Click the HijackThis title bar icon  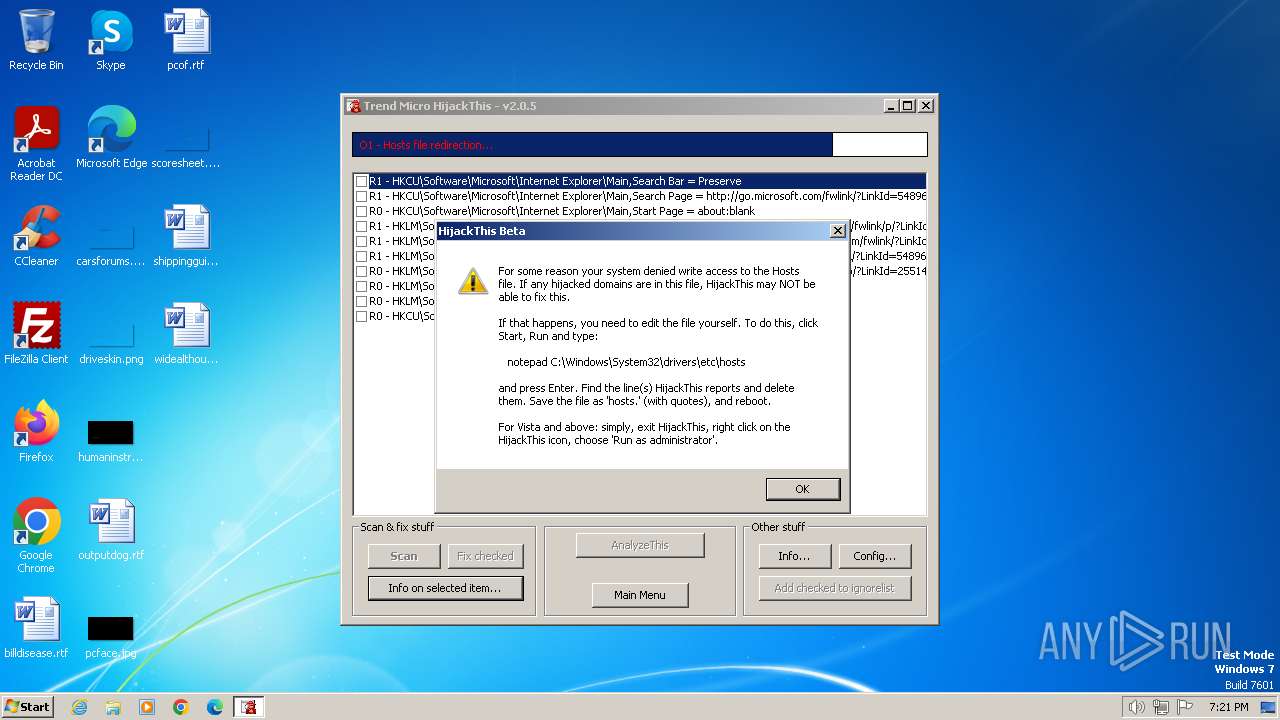353,106
